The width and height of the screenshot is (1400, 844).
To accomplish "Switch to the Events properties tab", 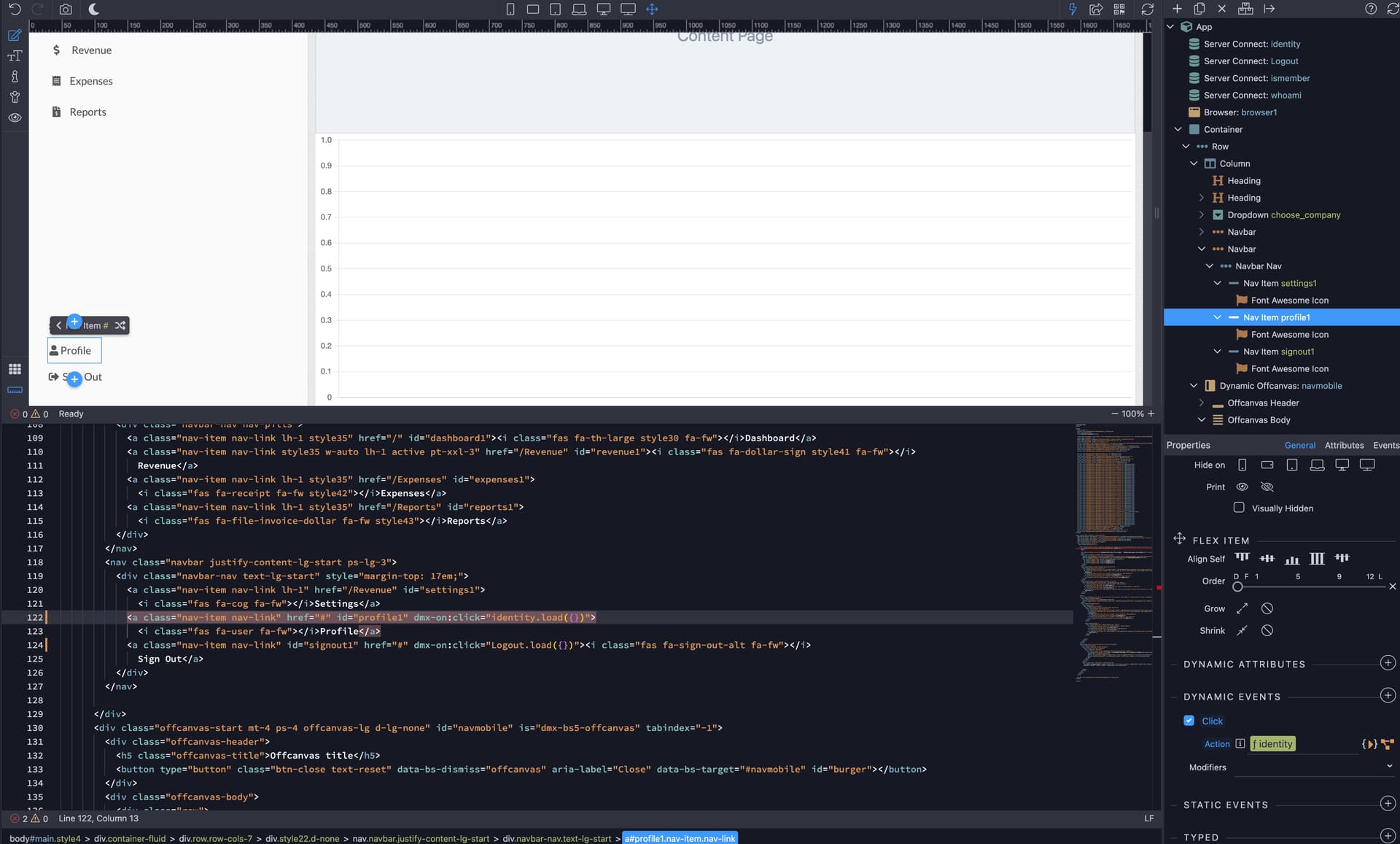I will (1385, 445).
